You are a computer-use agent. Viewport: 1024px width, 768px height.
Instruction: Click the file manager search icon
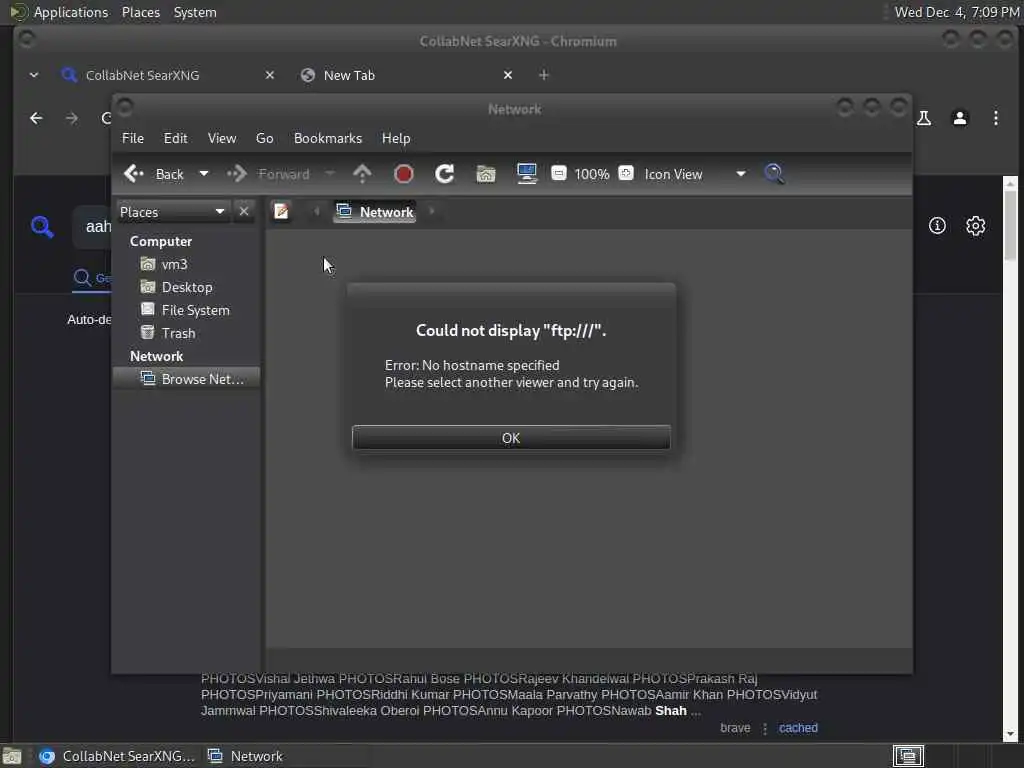pos(774,174)
